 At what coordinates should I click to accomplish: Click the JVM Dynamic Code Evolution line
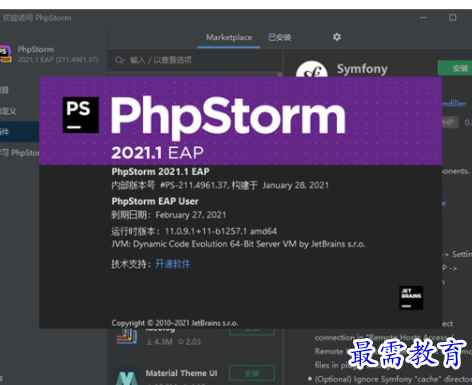(x=238, y=244)
